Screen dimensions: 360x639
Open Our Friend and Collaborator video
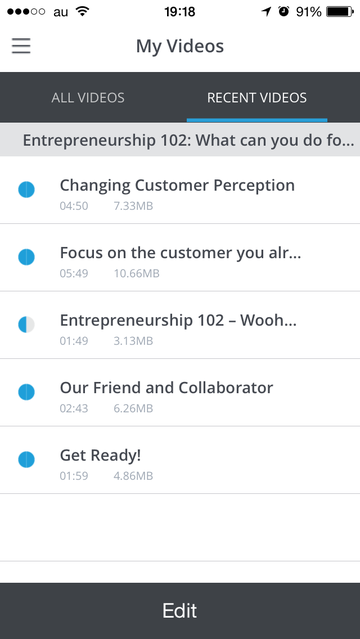(x=180, y=393)
